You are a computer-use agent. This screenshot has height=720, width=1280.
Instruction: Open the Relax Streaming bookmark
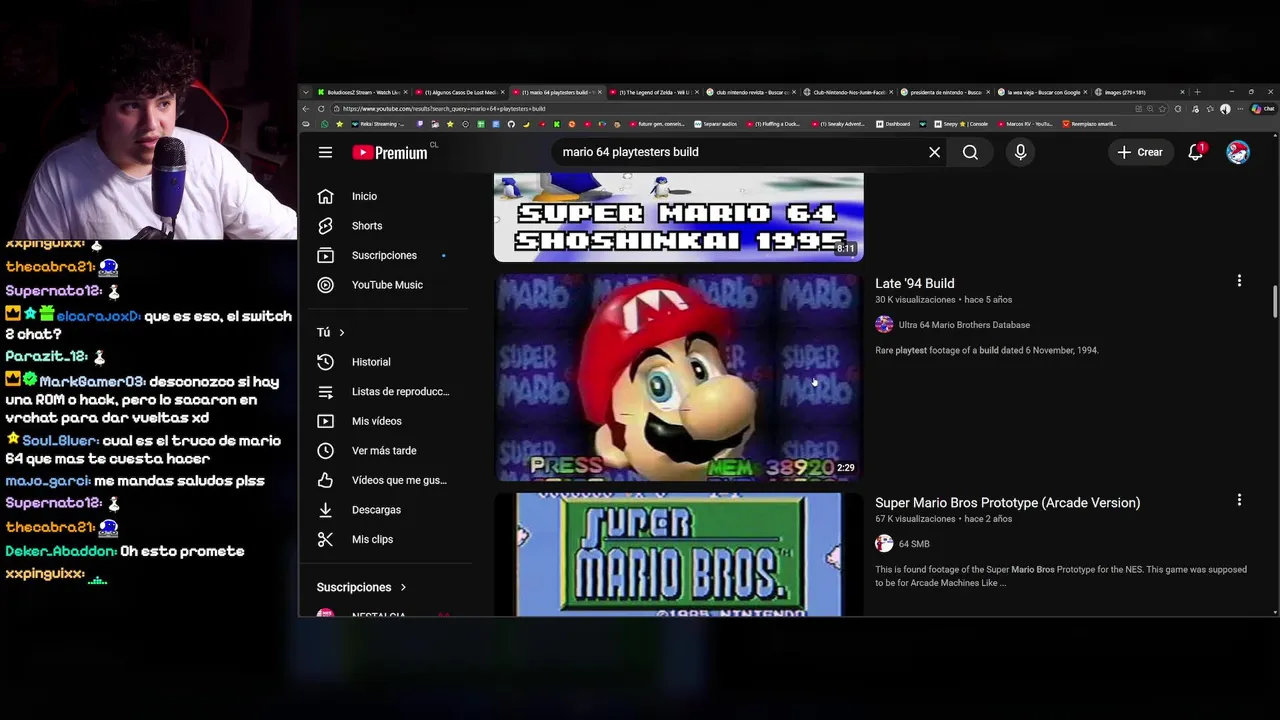click(x=377, y=124)
